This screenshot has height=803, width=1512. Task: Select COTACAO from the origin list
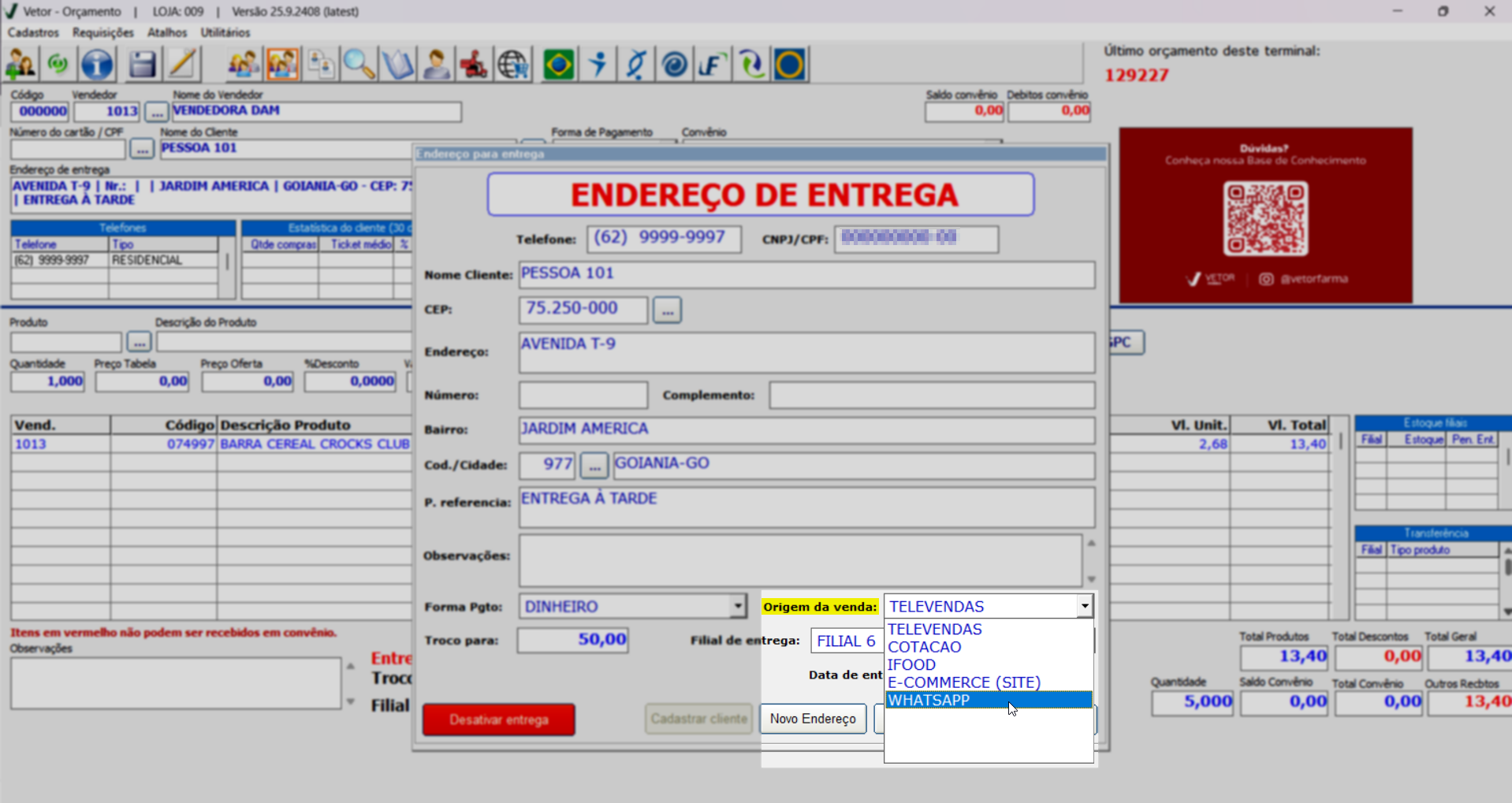tap(989, 647)
